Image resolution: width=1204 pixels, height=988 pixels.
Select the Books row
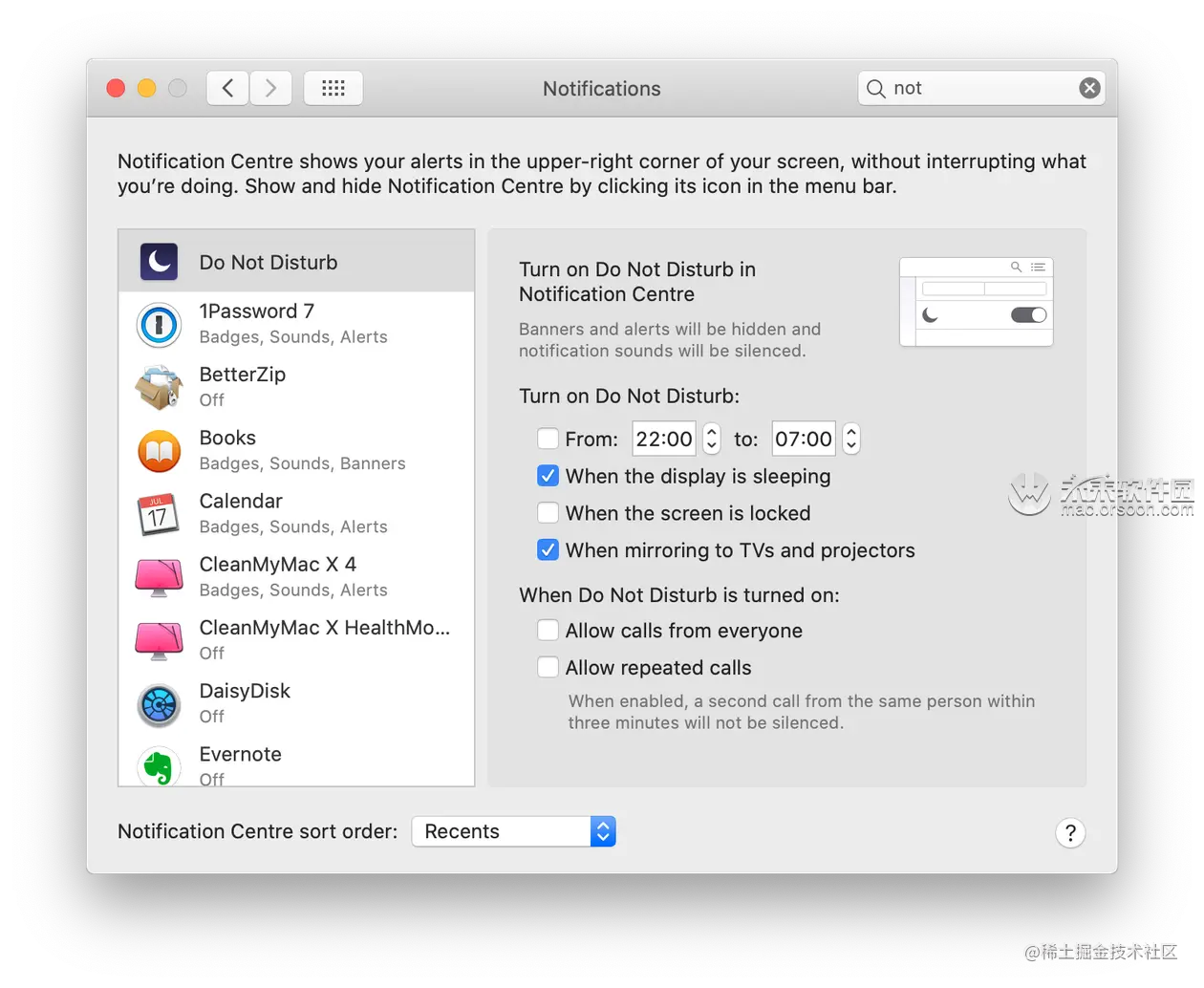point(296,450)
